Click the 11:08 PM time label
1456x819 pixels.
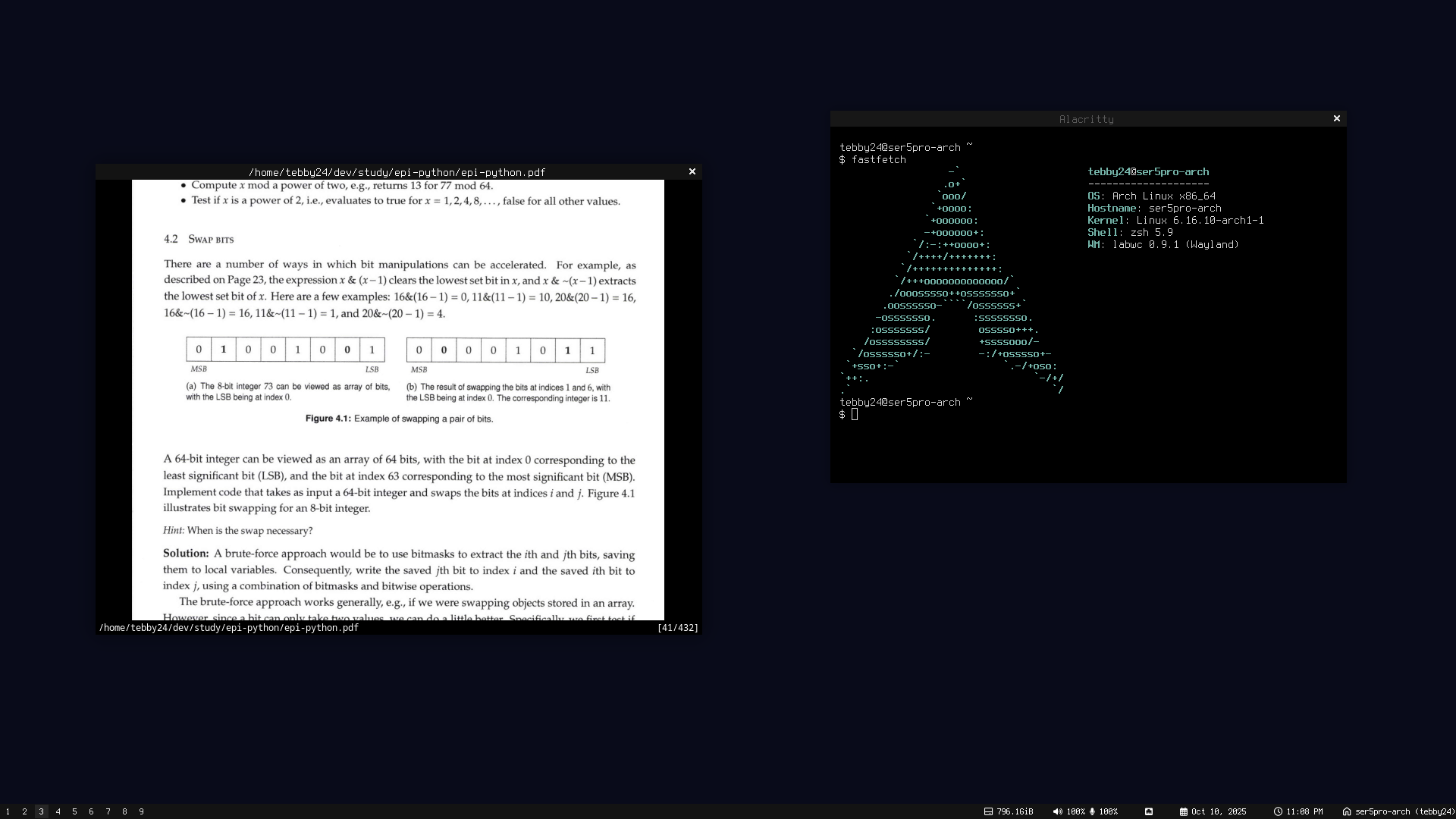pyautogui.click(x=1304, y=811)
